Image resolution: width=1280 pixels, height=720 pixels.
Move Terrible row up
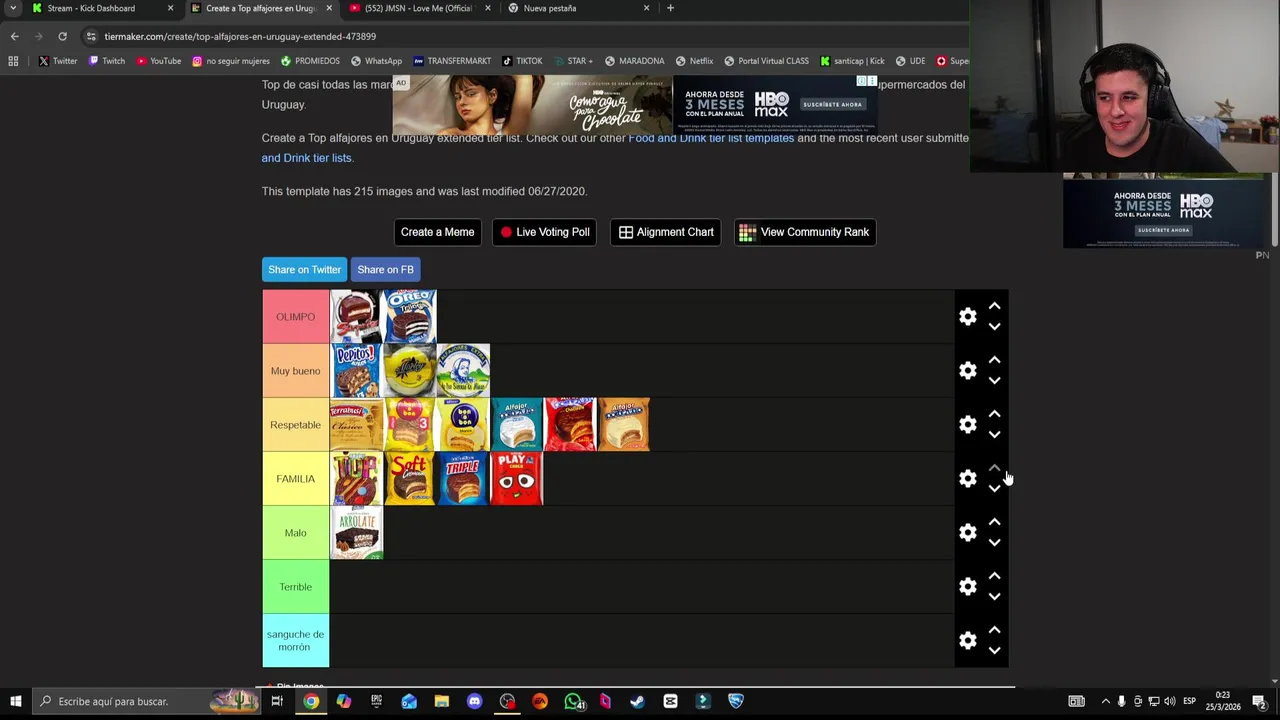tap(994, 576)
